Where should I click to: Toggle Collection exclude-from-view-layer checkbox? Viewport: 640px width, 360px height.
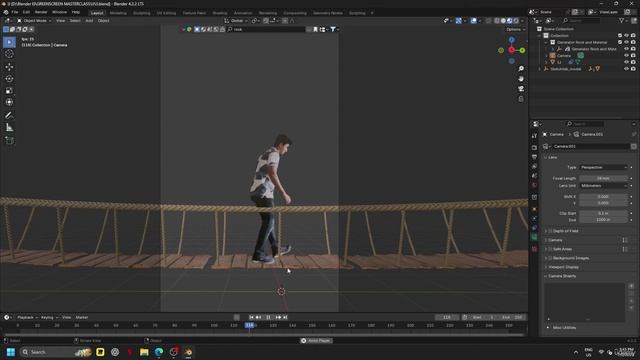coord(620,36)
